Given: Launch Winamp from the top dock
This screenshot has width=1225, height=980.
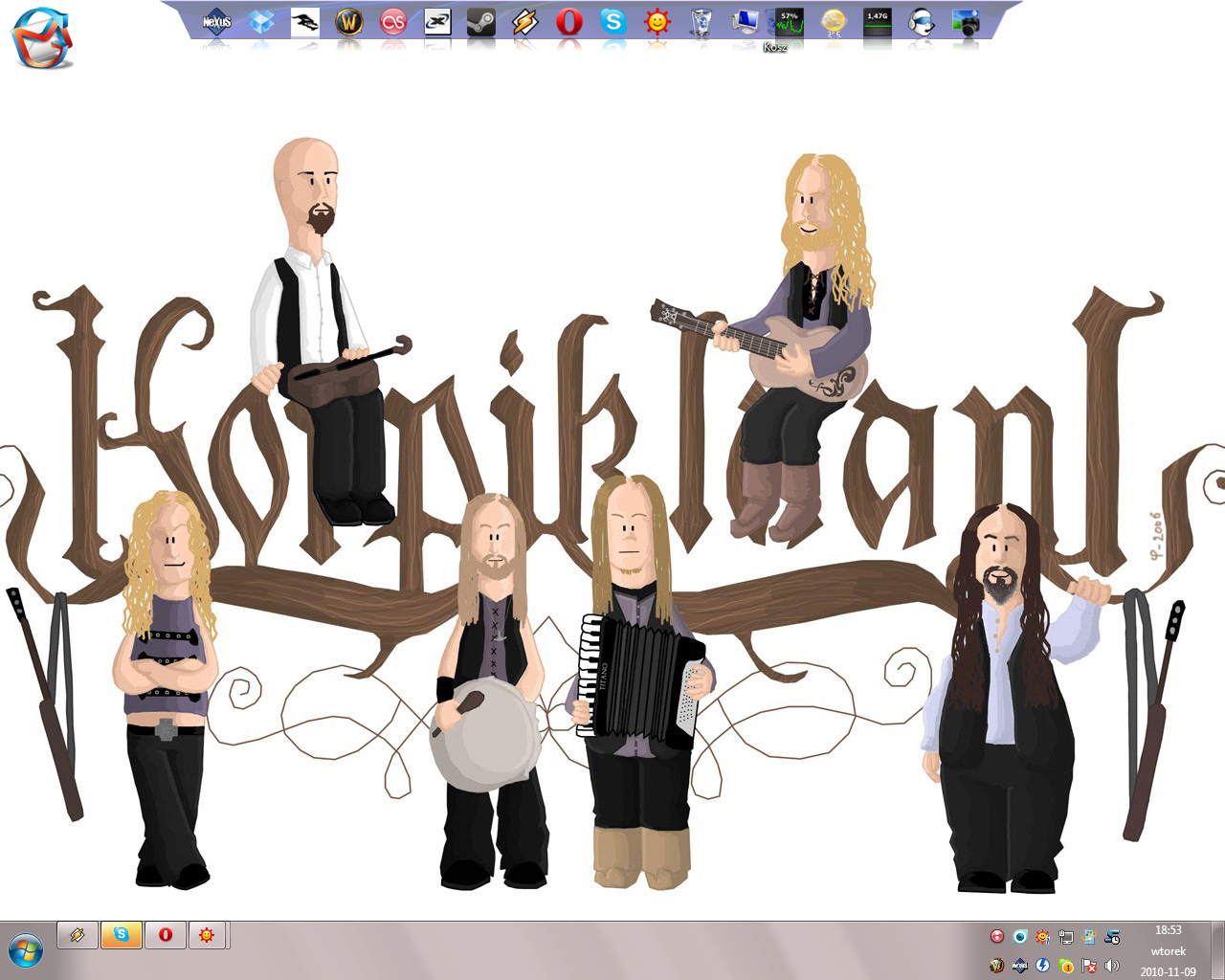Looking at the screenshot, I should pos(525,21).
